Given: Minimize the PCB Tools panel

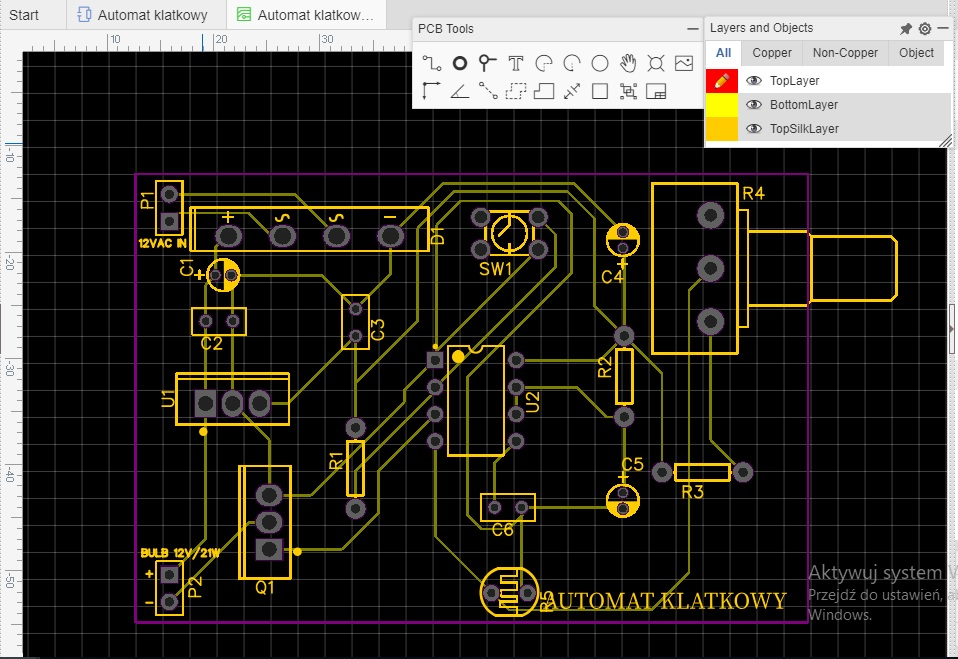Looking at the screenshot, I should point(692,29).
